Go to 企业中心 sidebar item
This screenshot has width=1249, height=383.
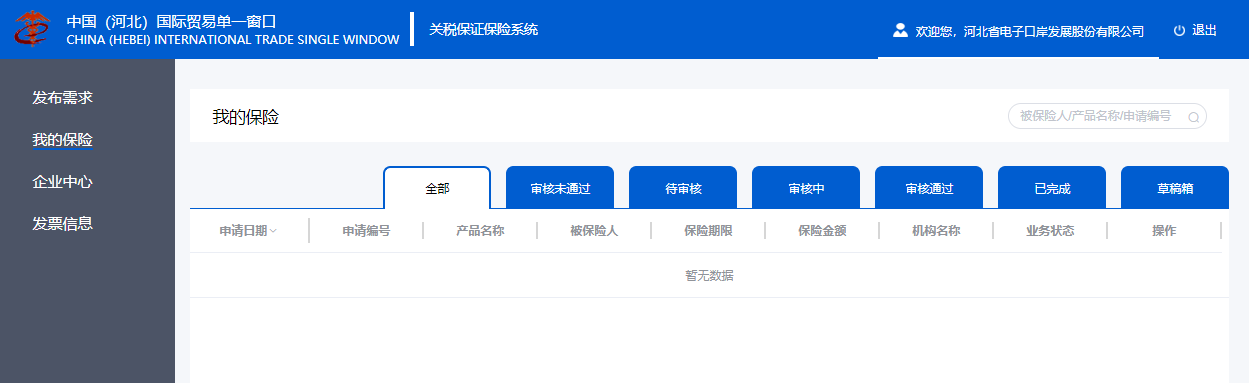coord(62,182)
